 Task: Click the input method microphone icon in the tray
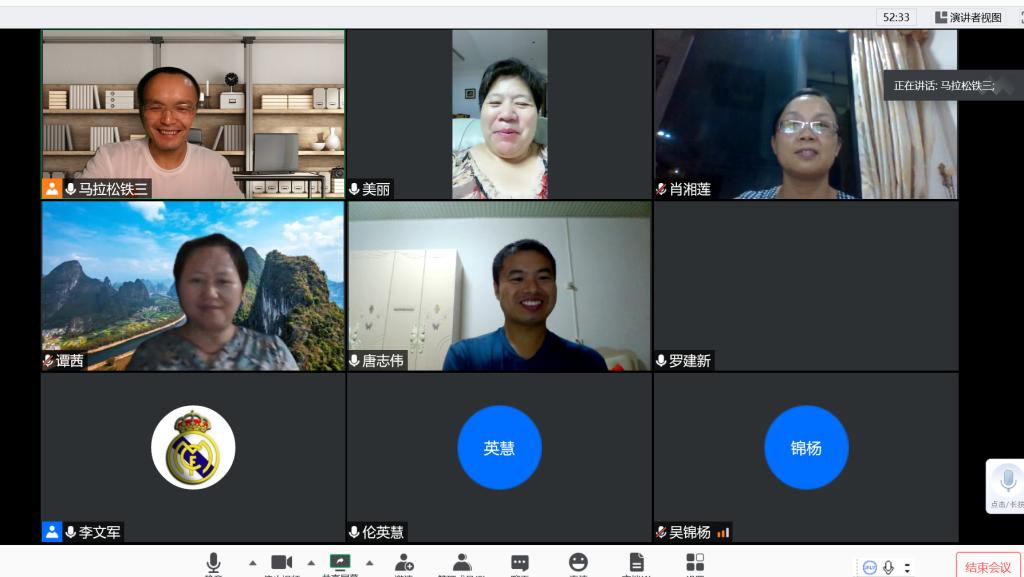(x=888, y=568)
